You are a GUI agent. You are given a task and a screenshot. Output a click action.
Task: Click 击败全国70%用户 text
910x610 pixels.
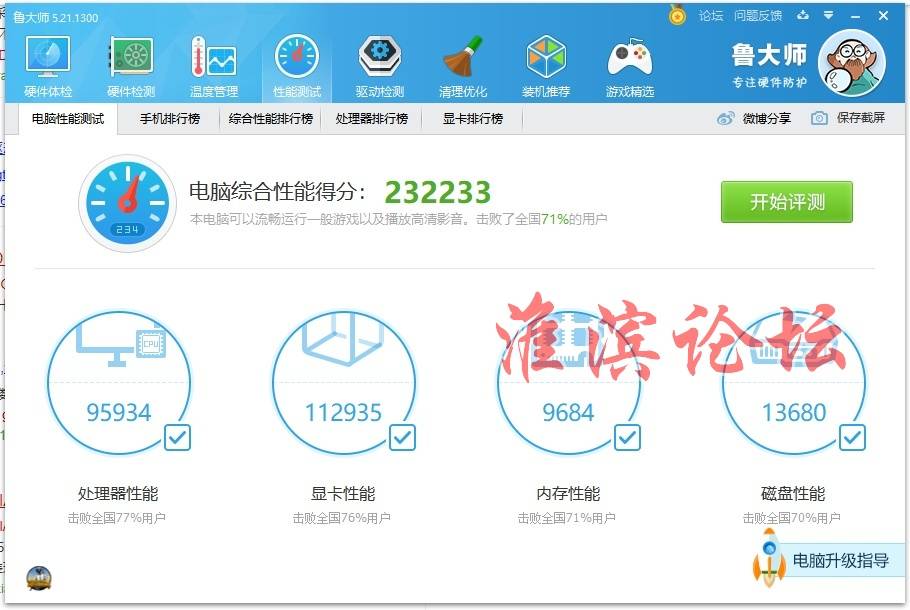point(792,518)
